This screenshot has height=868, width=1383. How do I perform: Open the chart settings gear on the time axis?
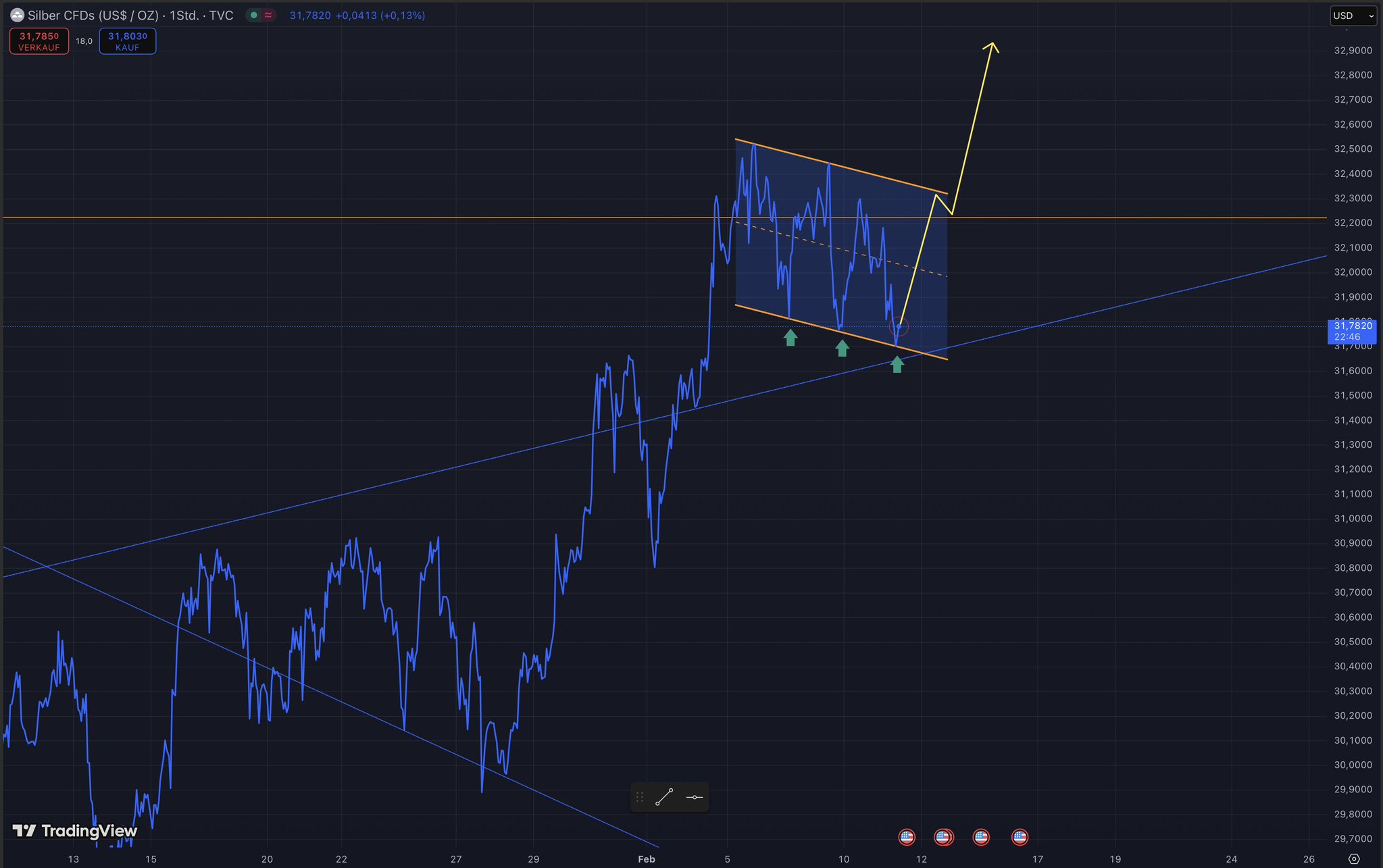[1353, 859]
